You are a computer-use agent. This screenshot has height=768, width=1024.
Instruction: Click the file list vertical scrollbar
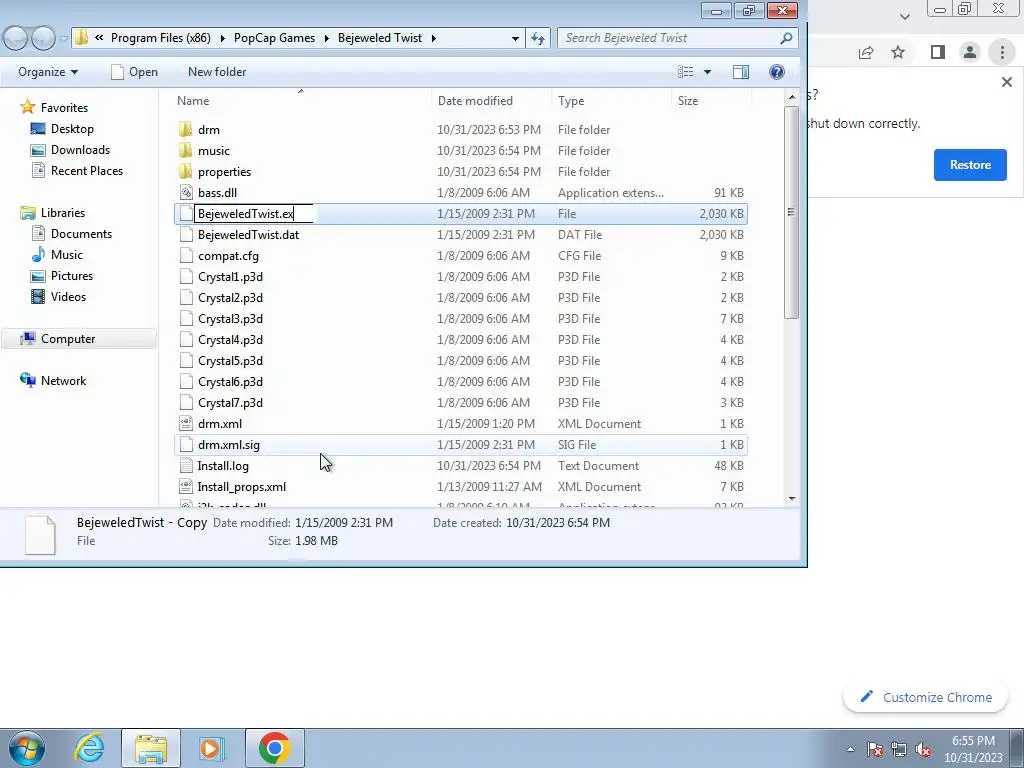[792, 212]
